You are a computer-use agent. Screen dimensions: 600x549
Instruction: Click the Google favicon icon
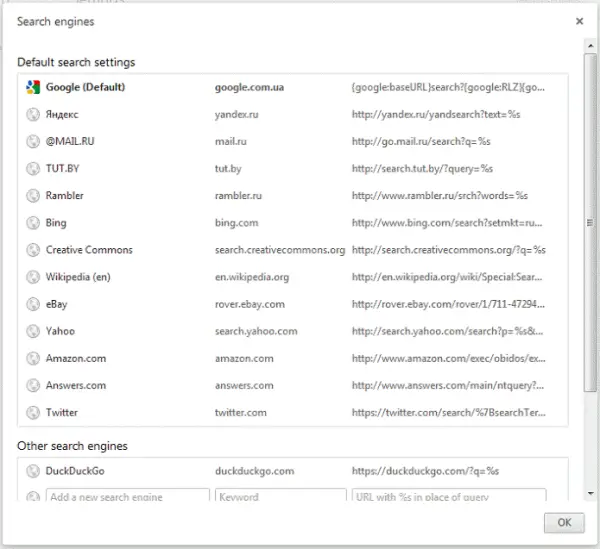(x=33, y=87)
